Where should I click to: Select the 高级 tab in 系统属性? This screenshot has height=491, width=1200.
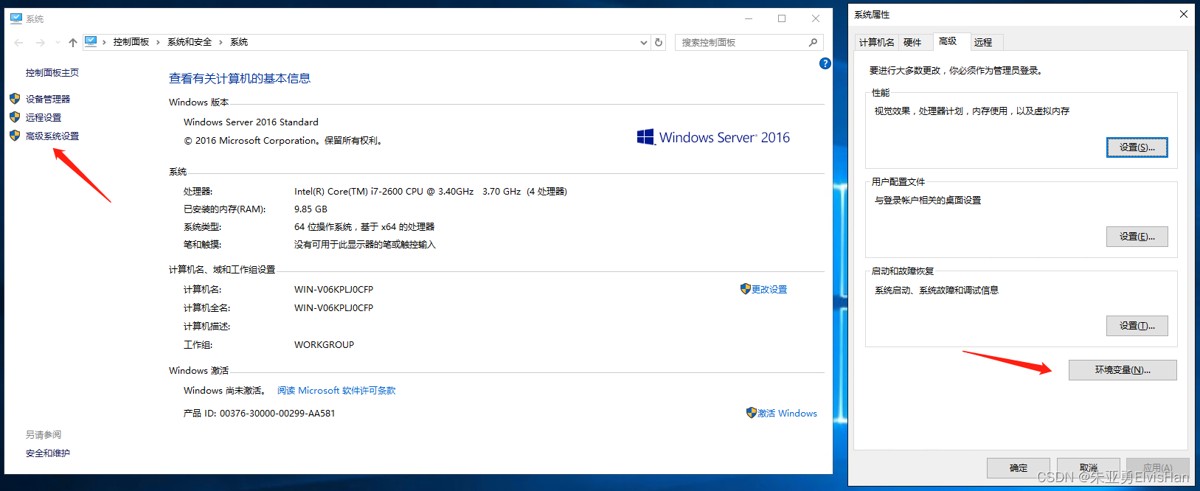pyautogui.click(x=947, y=41)
